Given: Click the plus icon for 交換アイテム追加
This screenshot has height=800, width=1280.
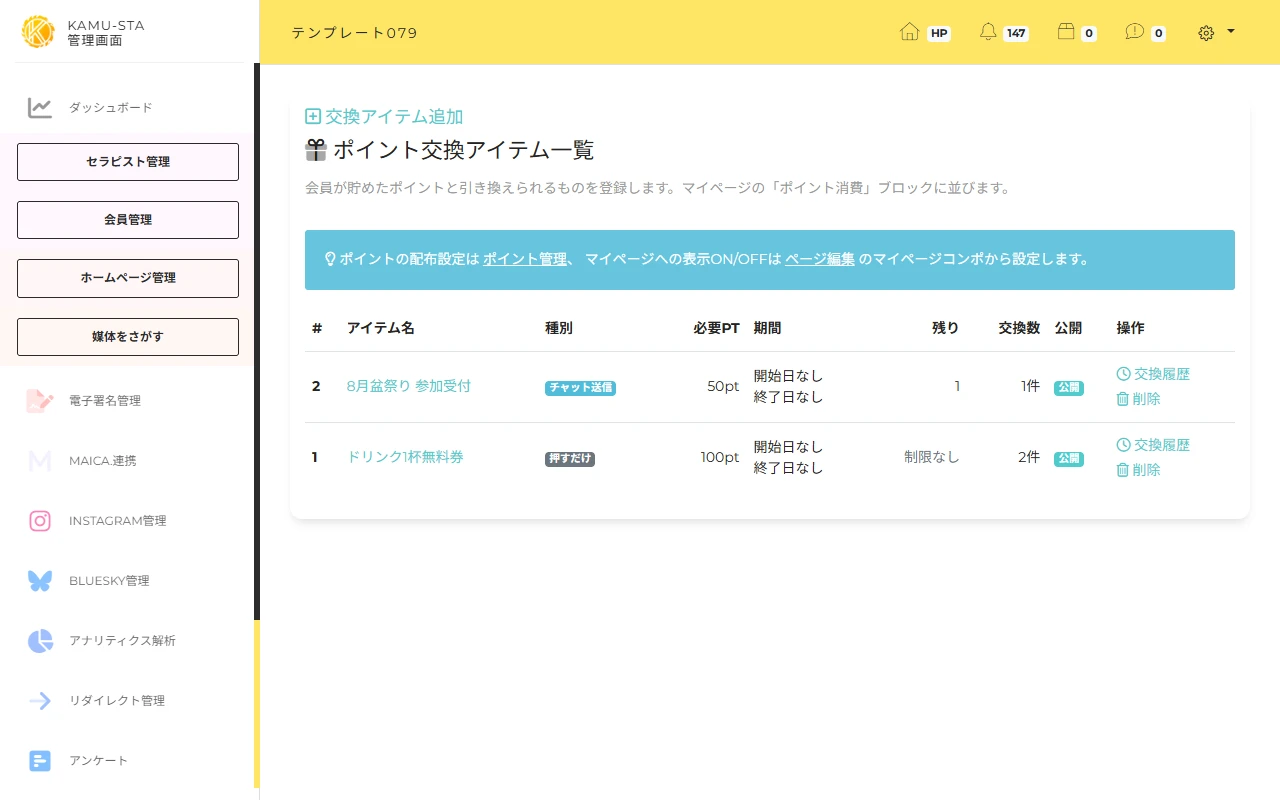Looking at the screenshot, I should [x=313, y=117].
